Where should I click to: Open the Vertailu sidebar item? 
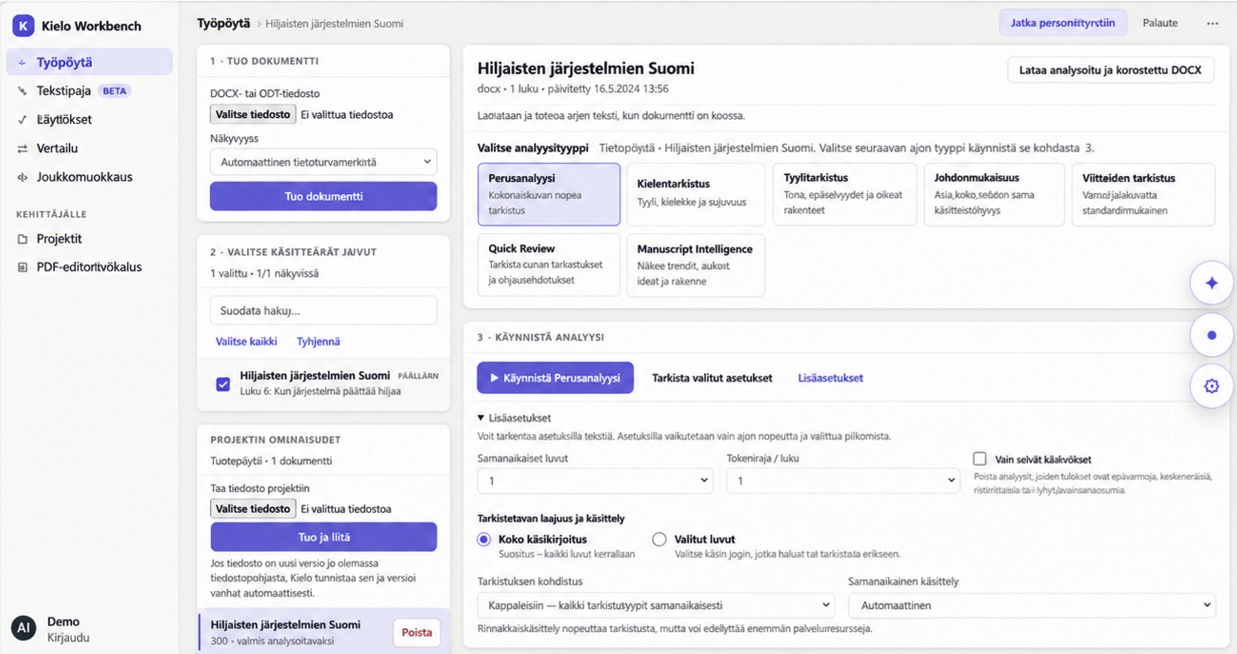pos(89,149)
